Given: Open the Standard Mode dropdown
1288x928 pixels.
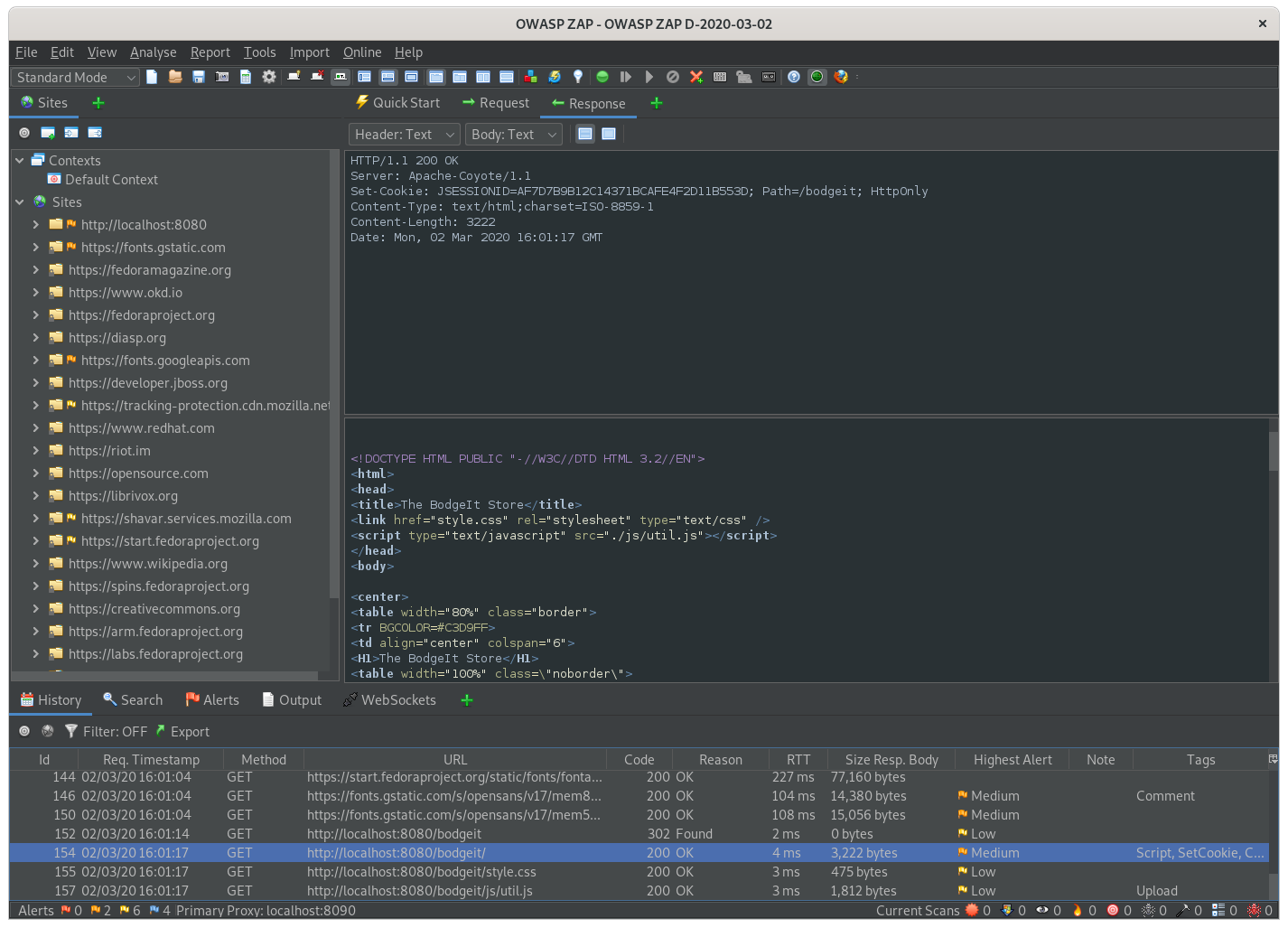Looking at the screenshot, I should pyautogui.click(x=76, y=78).
